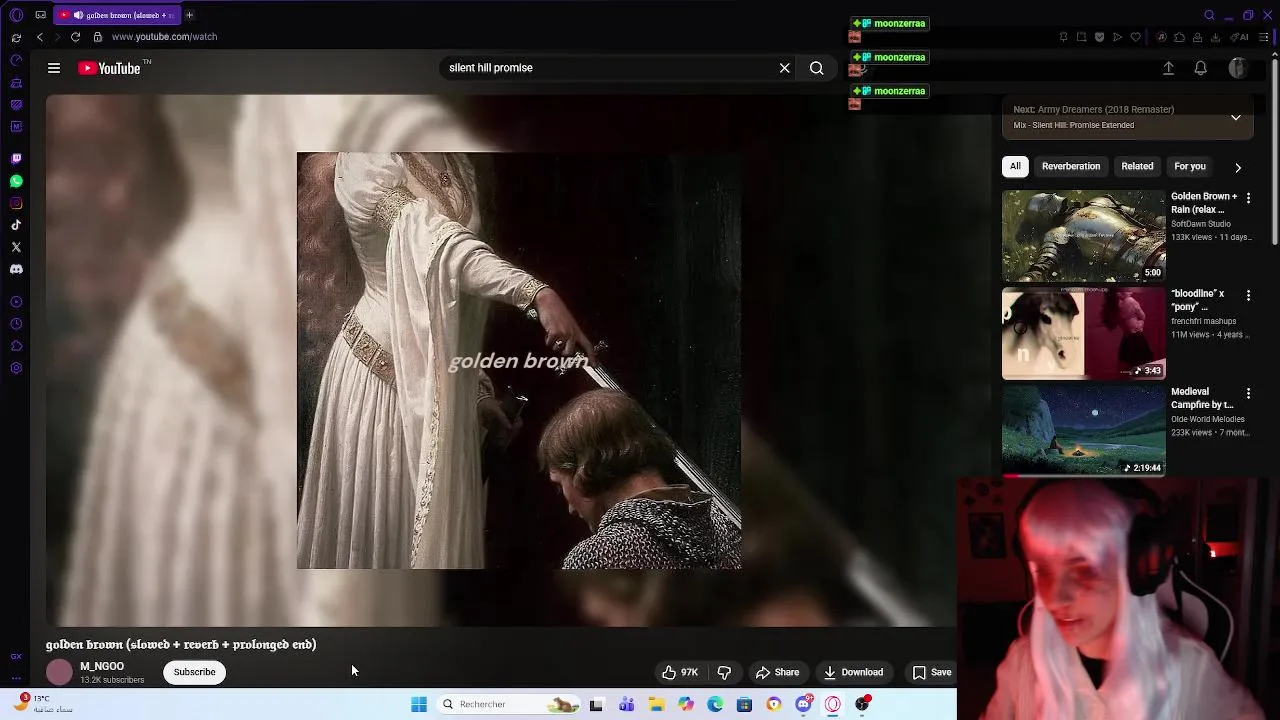1280x720 pixels.
Task: Clear the search box with the X
Action: (785, 68)
